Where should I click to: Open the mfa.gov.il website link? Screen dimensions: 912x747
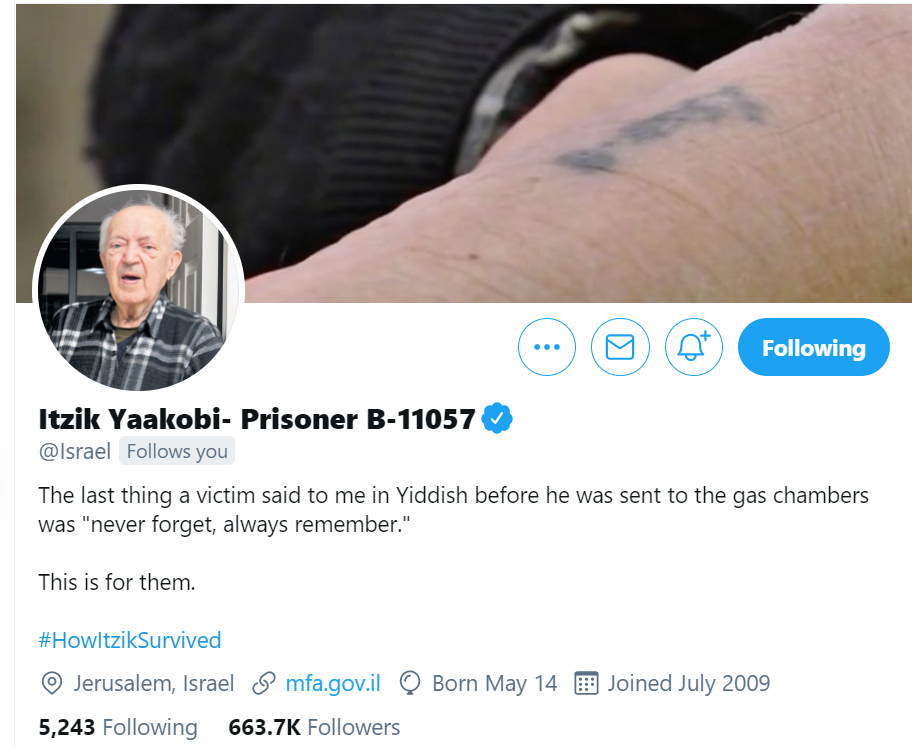click(333, 683)
